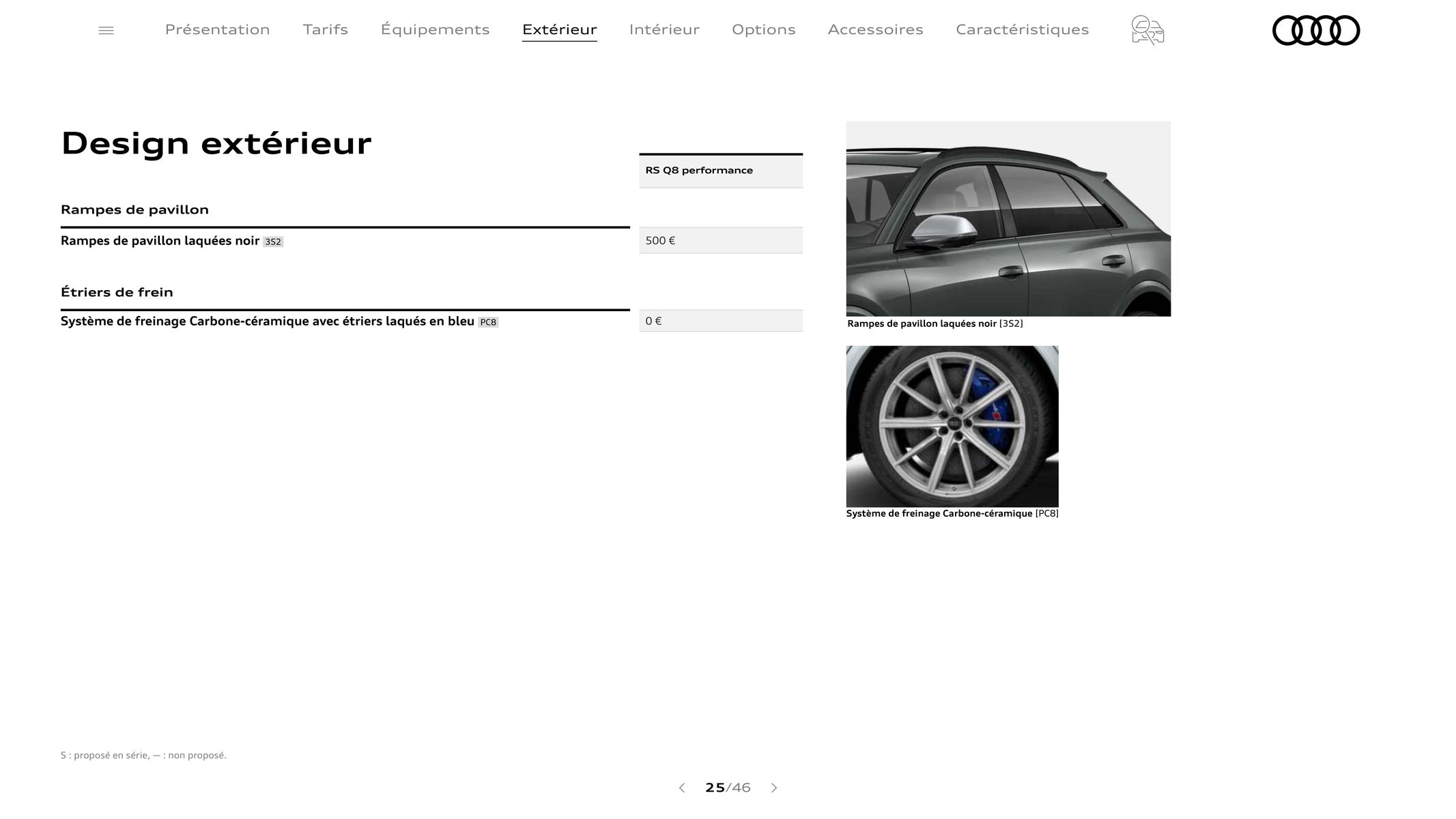Click the Rampes de pavillon laquées noir row

click(345, 241)
